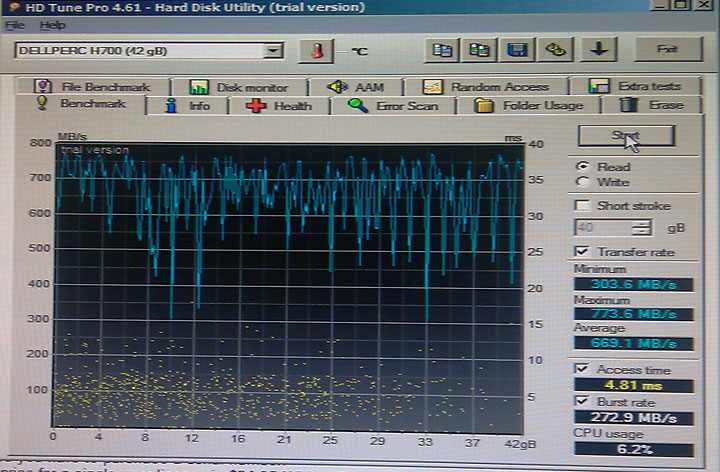Copy info to clipboard toolbar icon

coord(442,50)
